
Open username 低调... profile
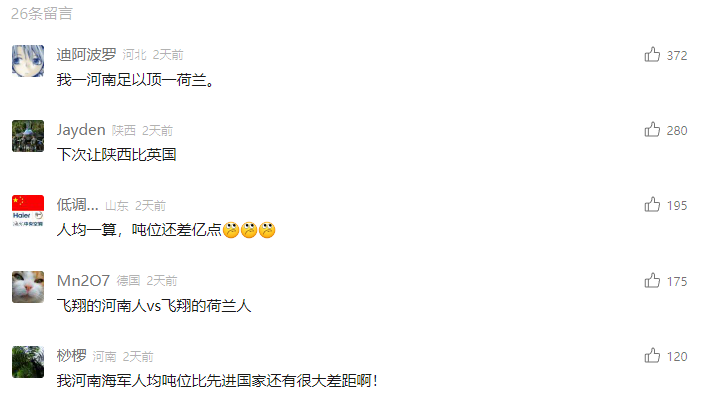pos(77,205)
